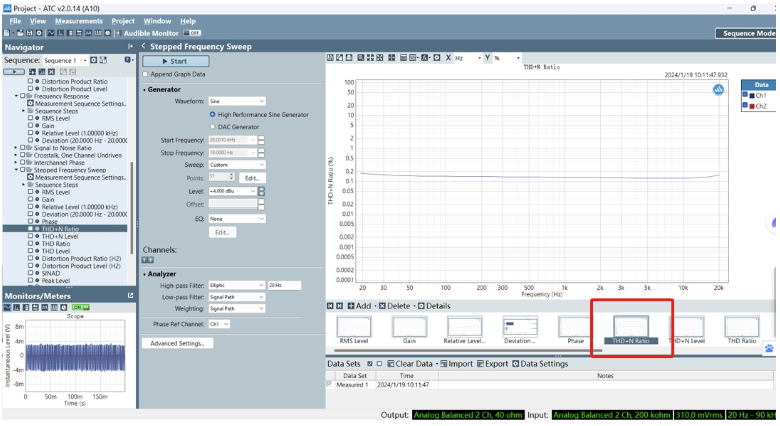Open the Project menu
This screenshot has width=780, height=426.
coord(123,20)
